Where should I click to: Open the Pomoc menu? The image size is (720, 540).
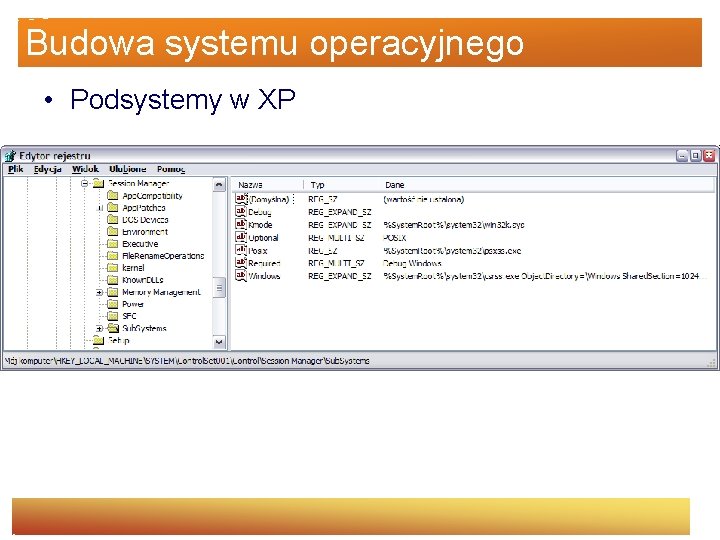(171, 169)
